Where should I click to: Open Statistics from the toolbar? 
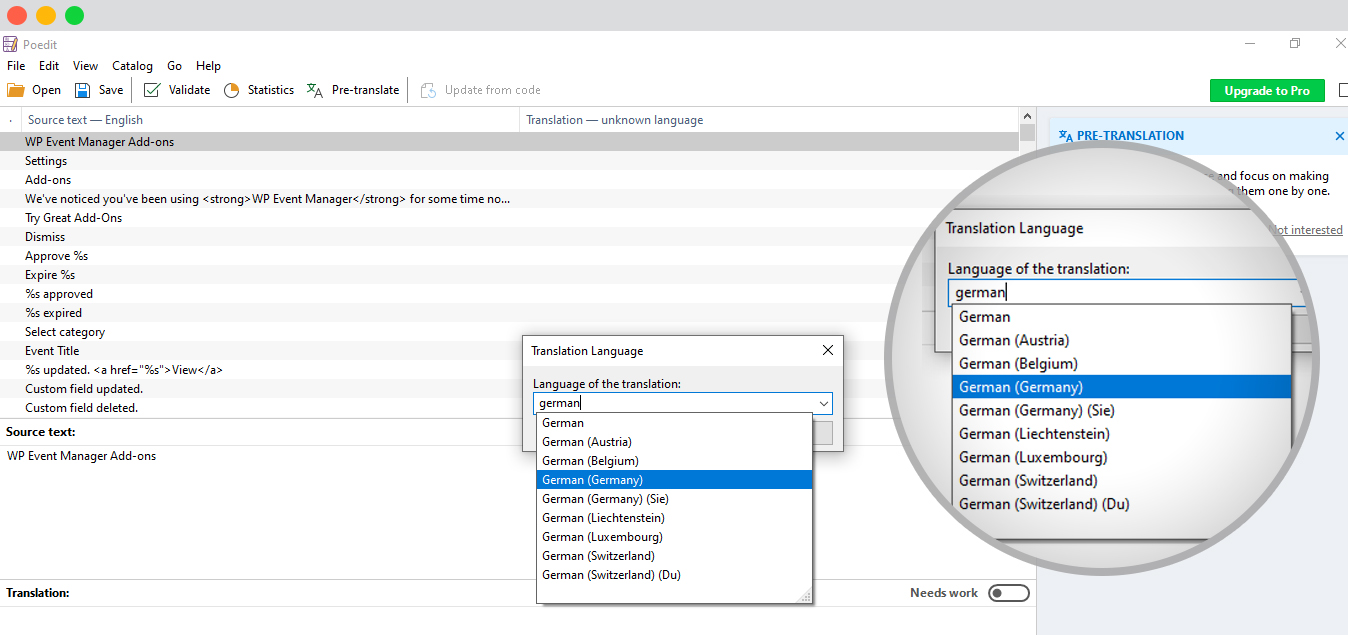(258, 90)
